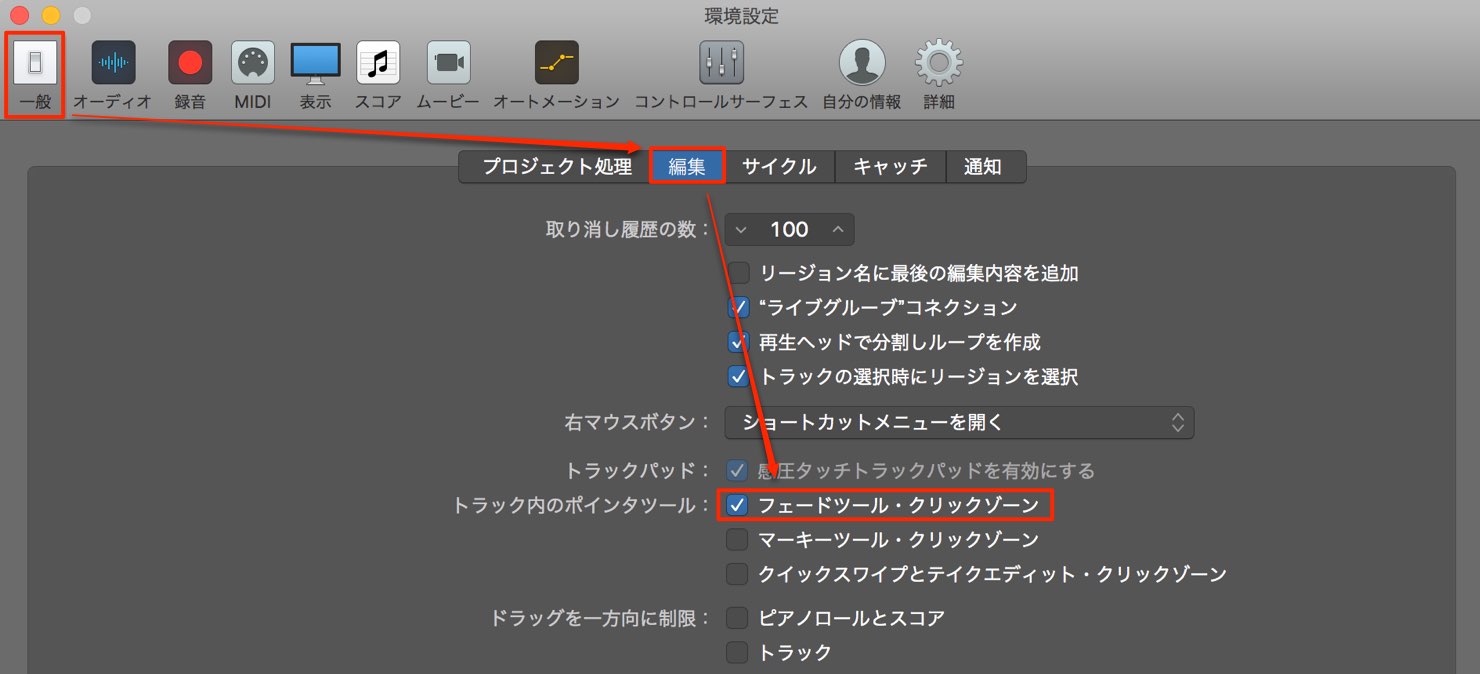Viewport: 1480px width, 674px height.
Task: Enable ピアノロールとスコア drag limit checkbox
Action: [x=738, y=618]
